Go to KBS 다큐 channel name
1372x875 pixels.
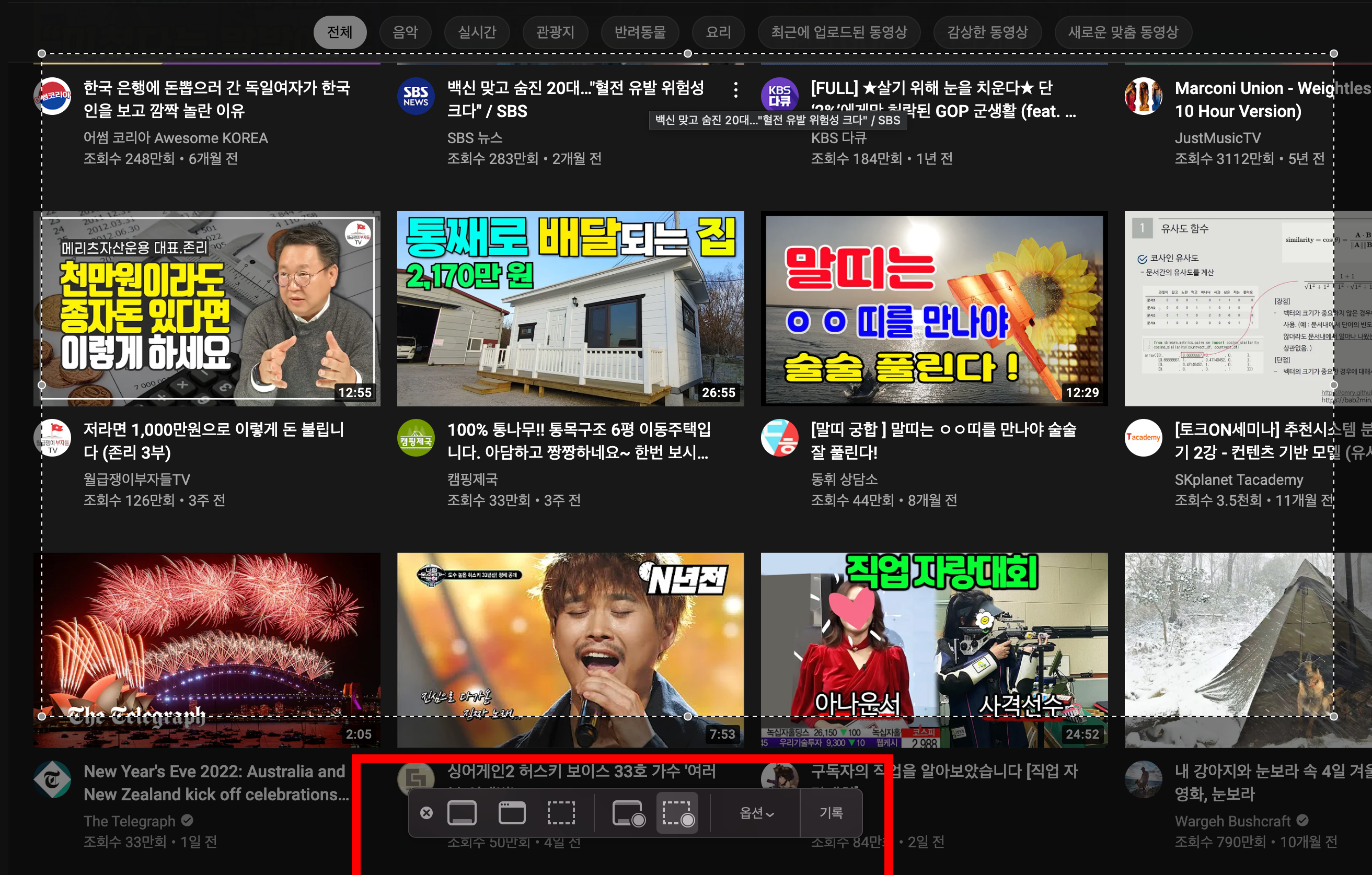pyautogui.click(x=839, y=138)
